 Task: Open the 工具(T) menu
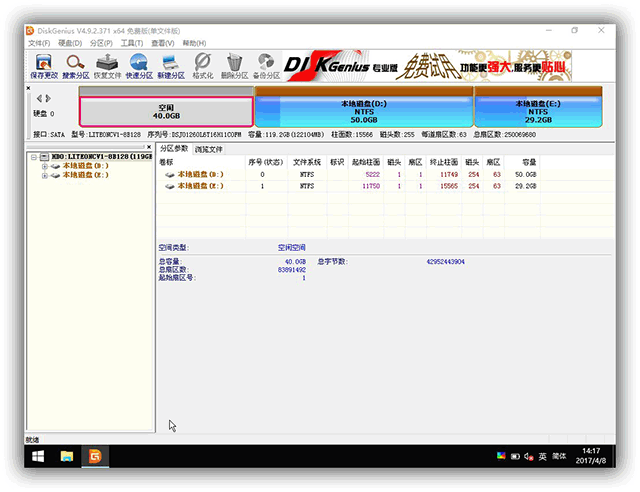132,43
